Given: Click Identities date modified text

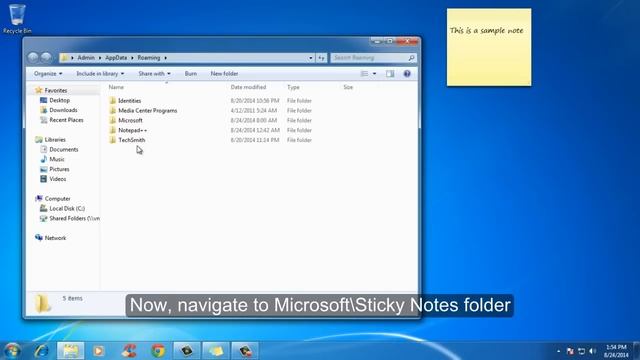Looking at the screenshot, I should 255,101.
